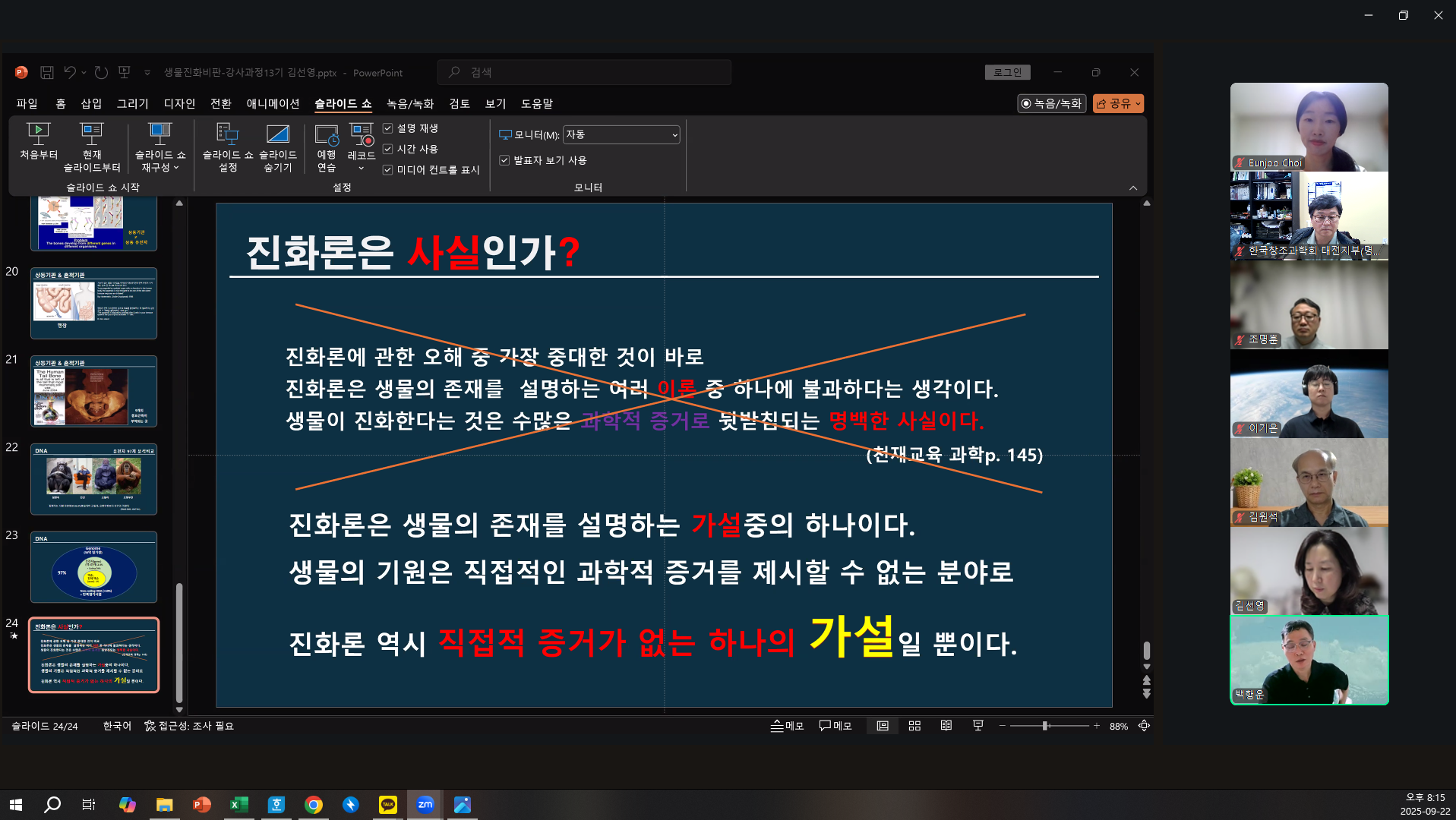This screenshot has height=820, width=1456.
Task: Click previous slide double-arrow button
Action: point(1147,680)
